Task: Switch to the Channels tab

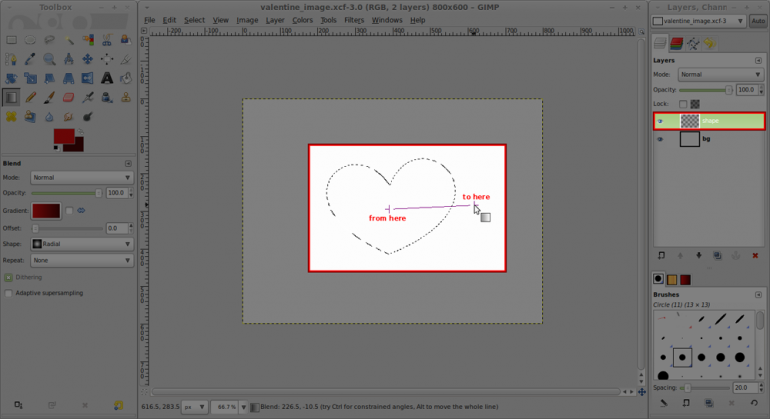Action: coord(676,44)
